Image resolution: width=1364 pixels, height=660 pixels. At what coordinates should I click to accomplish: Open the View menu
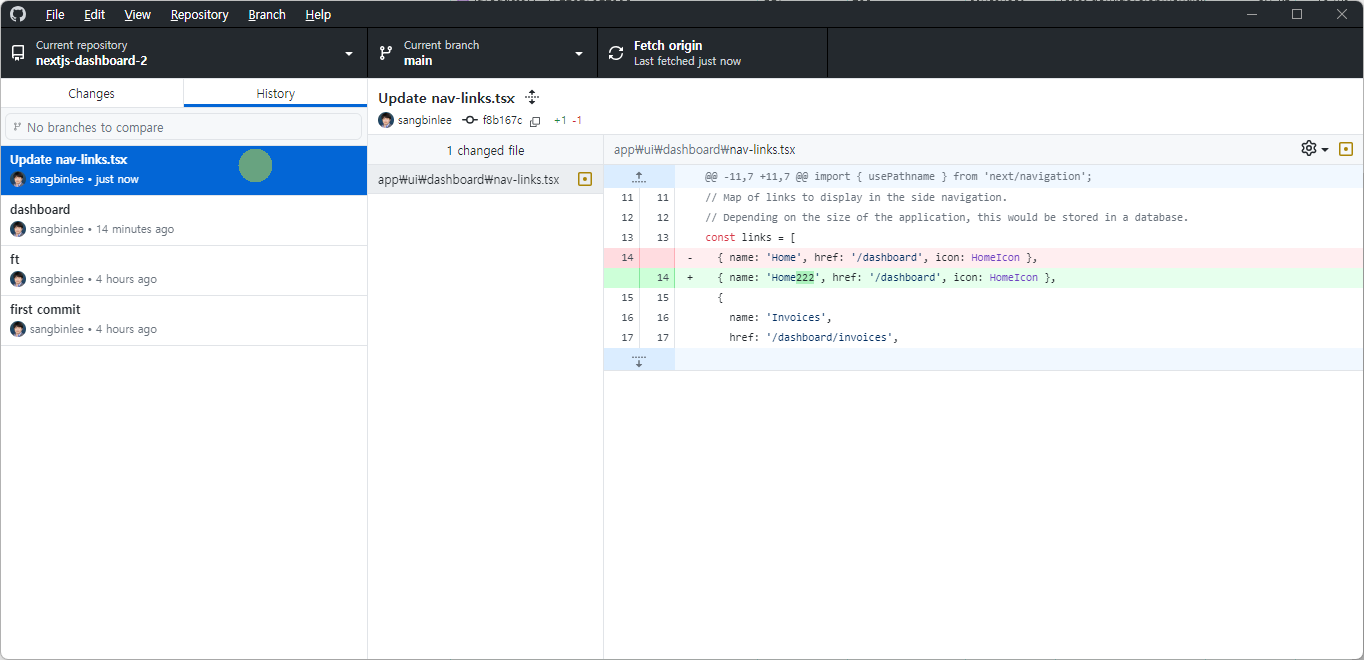coord(138,15)
